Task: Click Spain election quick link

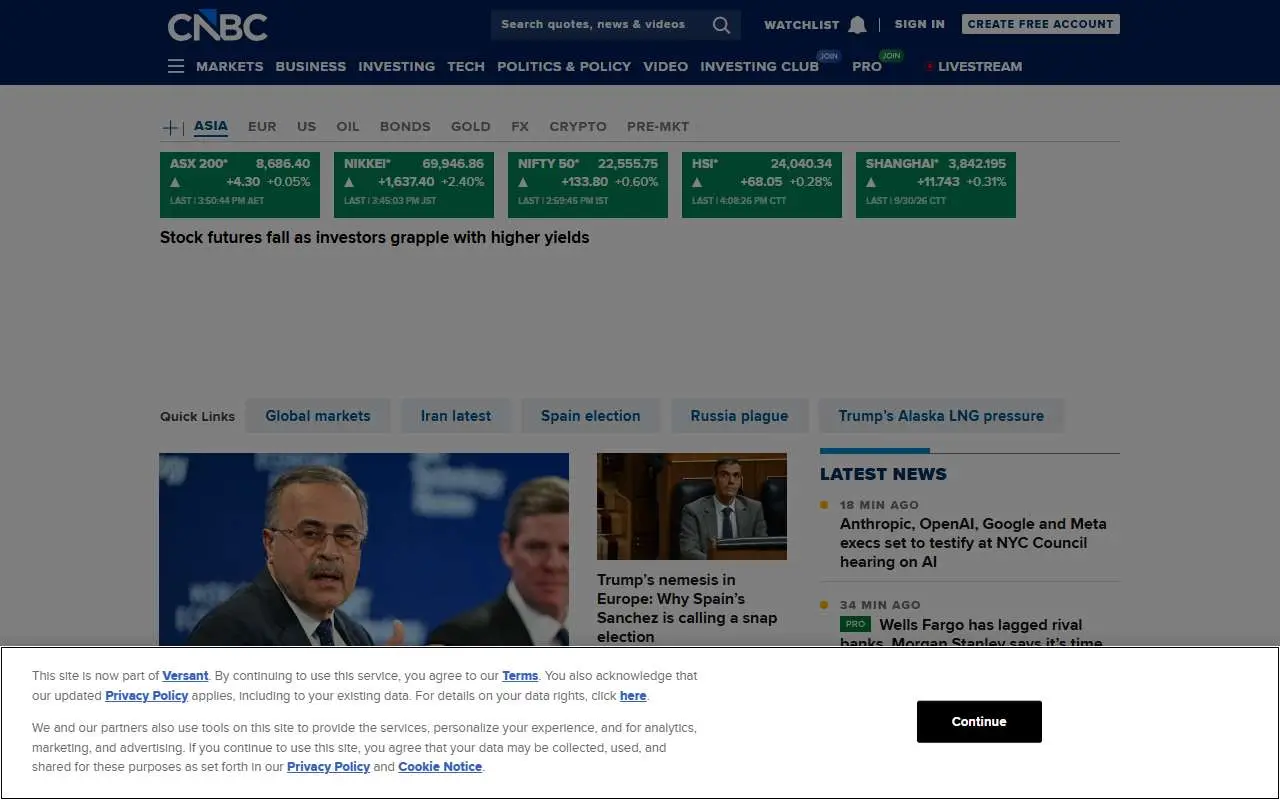Action: 591,416
